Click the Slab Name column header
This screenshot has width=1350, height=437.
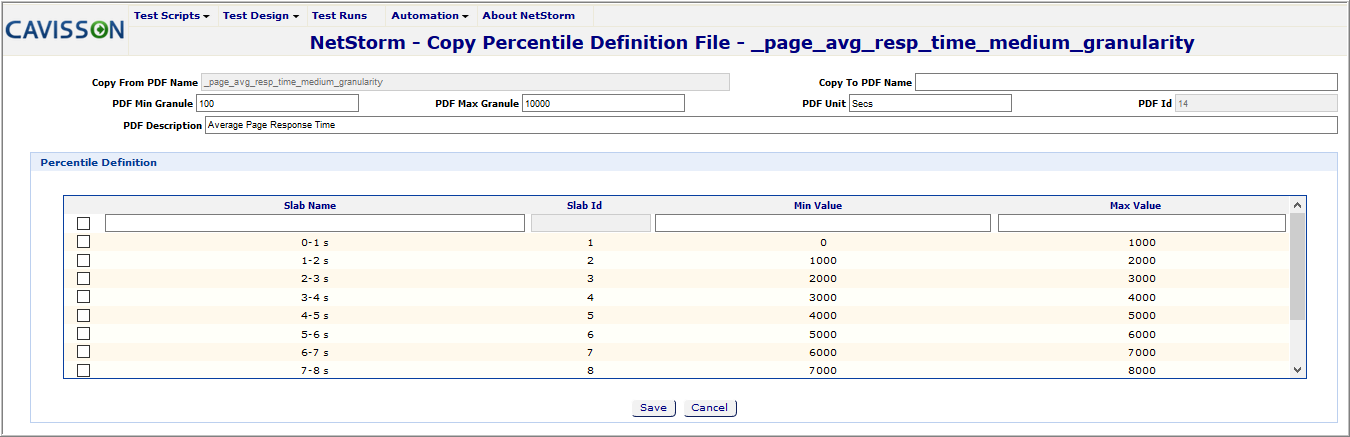coord(310,205)
